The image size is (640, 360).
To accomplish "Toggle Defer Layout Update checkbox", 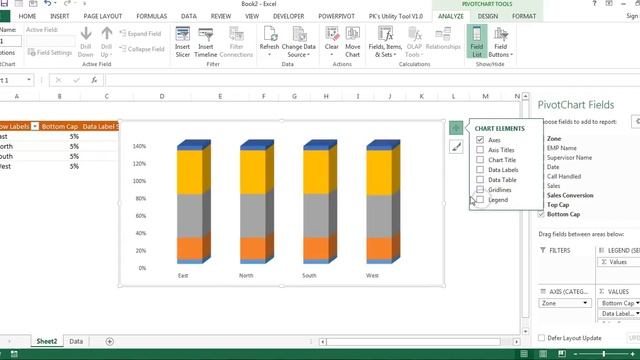I will pos(542,338).
